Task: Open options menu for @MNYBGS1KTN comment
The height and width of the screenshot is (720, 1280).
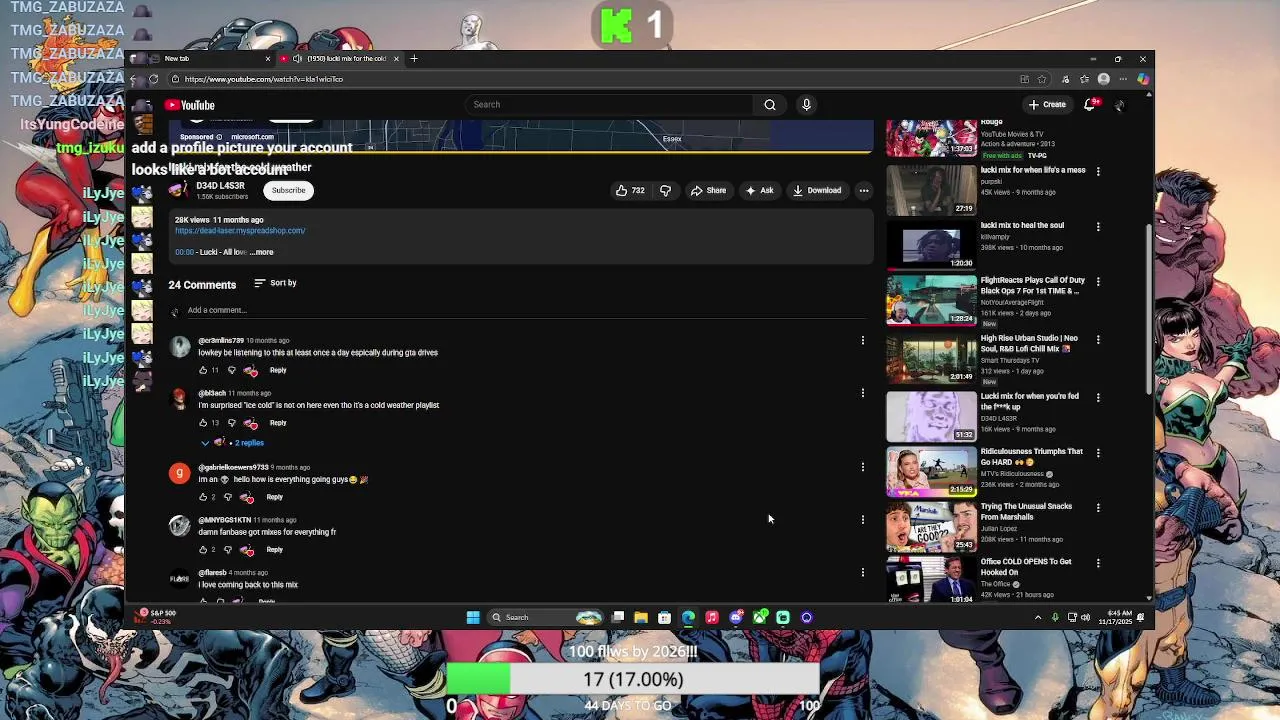Action: pos(863,520)
